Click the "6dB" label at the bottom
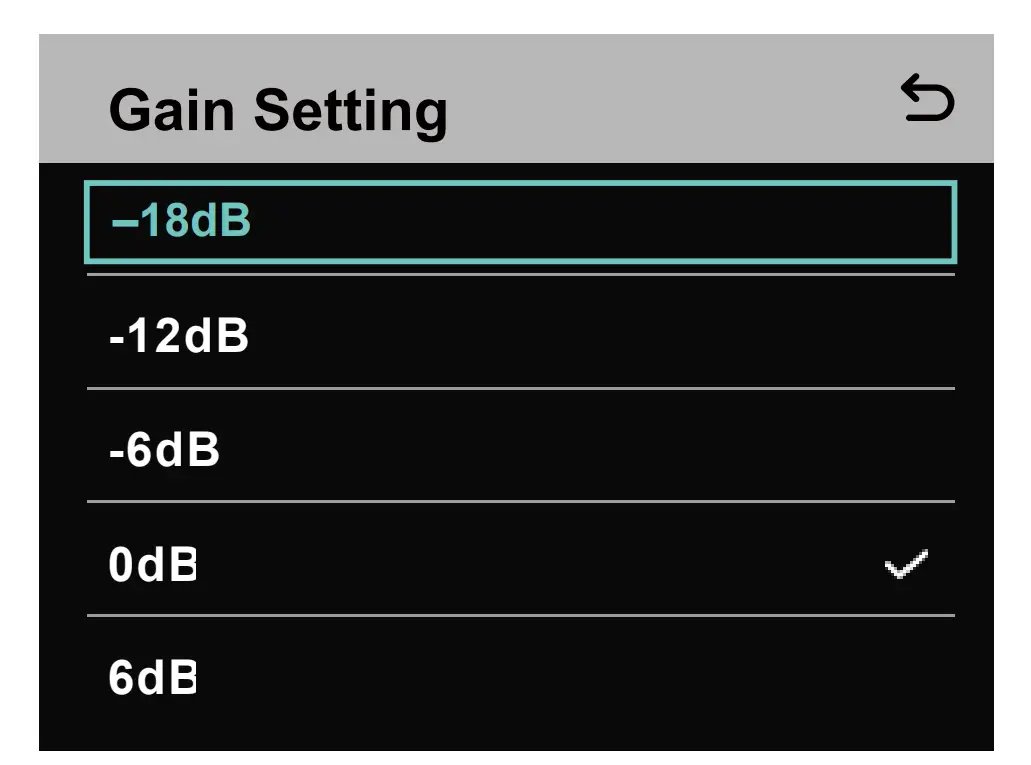 coord(152,680)
